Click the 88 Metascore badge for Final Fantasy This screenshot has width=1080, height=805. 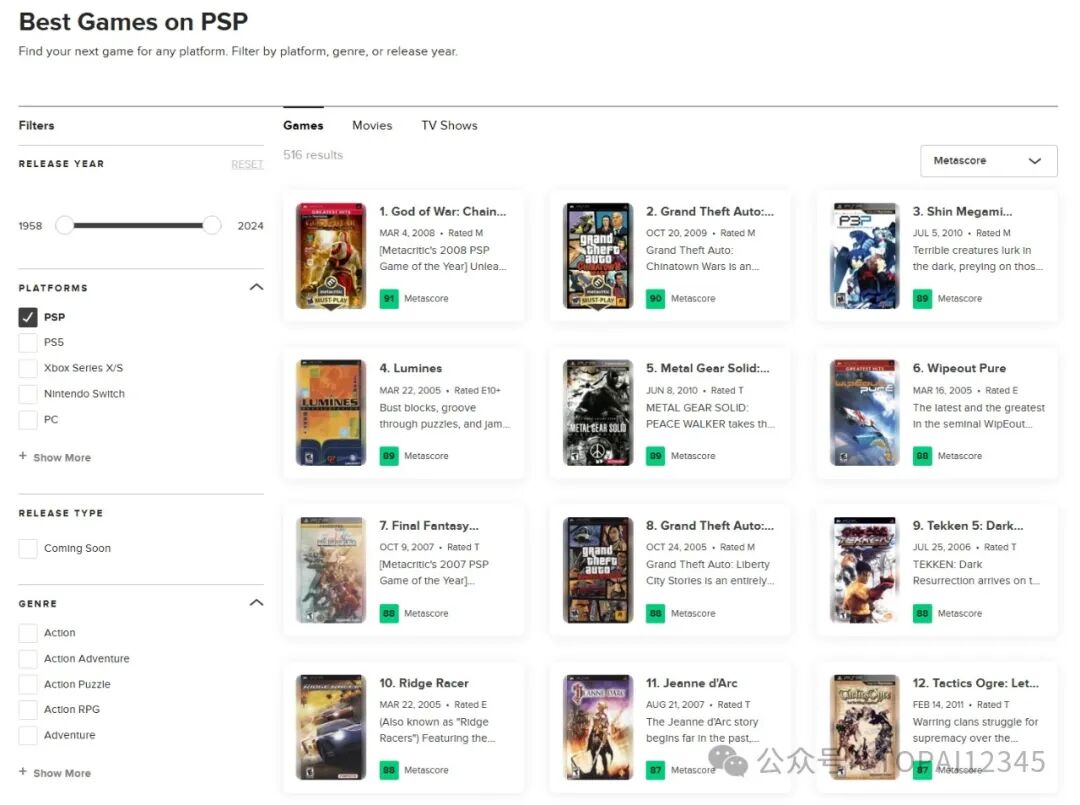(389, 613)
